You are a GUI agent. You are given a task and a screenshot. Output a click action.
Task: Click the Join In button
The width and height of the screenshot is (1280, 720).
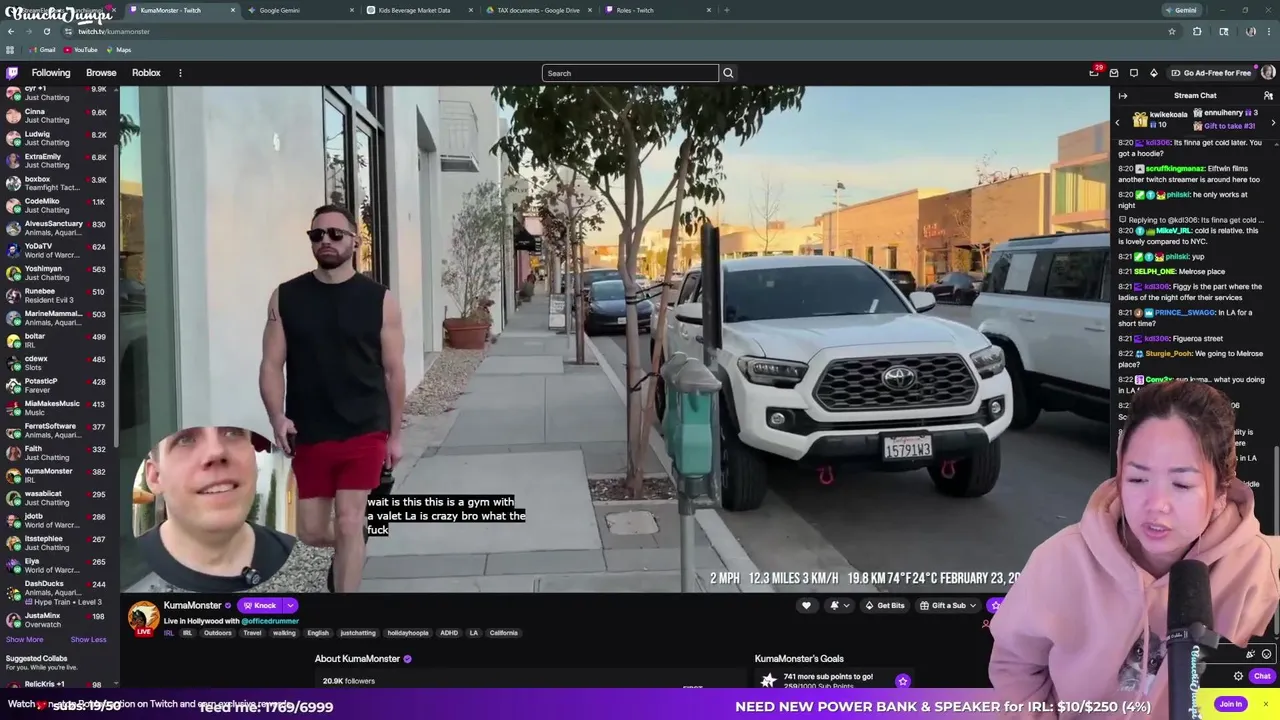[1230, 704]
